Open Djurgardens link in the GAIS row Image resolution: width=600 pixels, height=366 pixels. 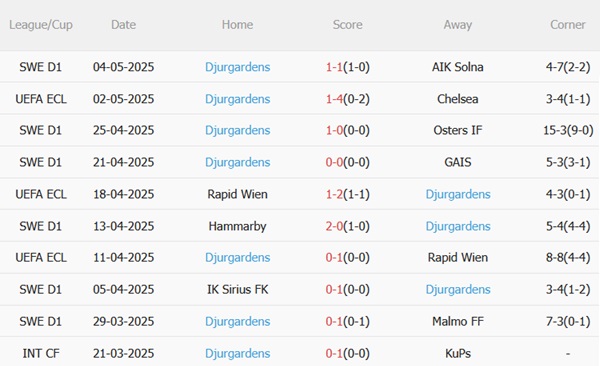[x=238, y=162]
